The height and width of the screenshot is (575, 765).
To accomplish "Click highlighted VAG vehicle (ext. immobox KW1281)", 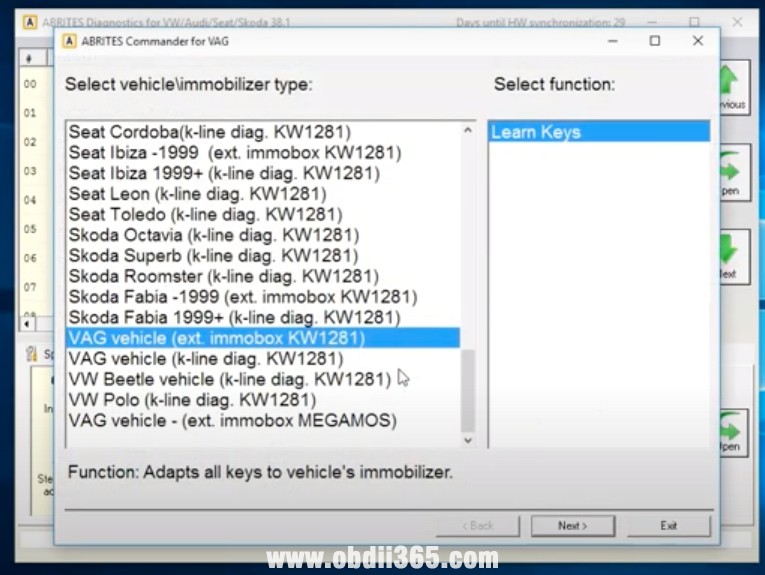I will pos(263,338).
